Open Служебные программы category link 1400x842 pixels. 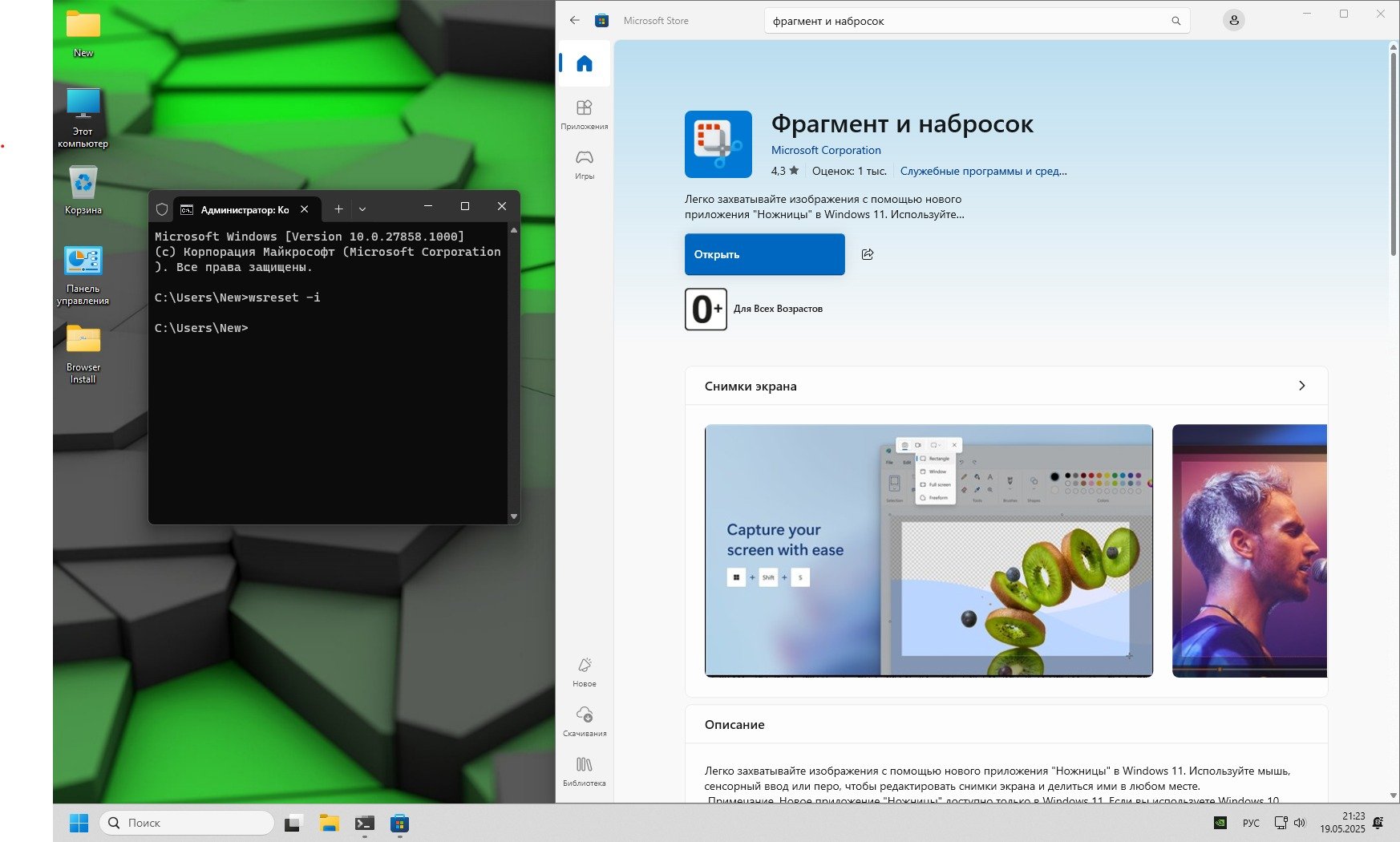click(982, 171)
